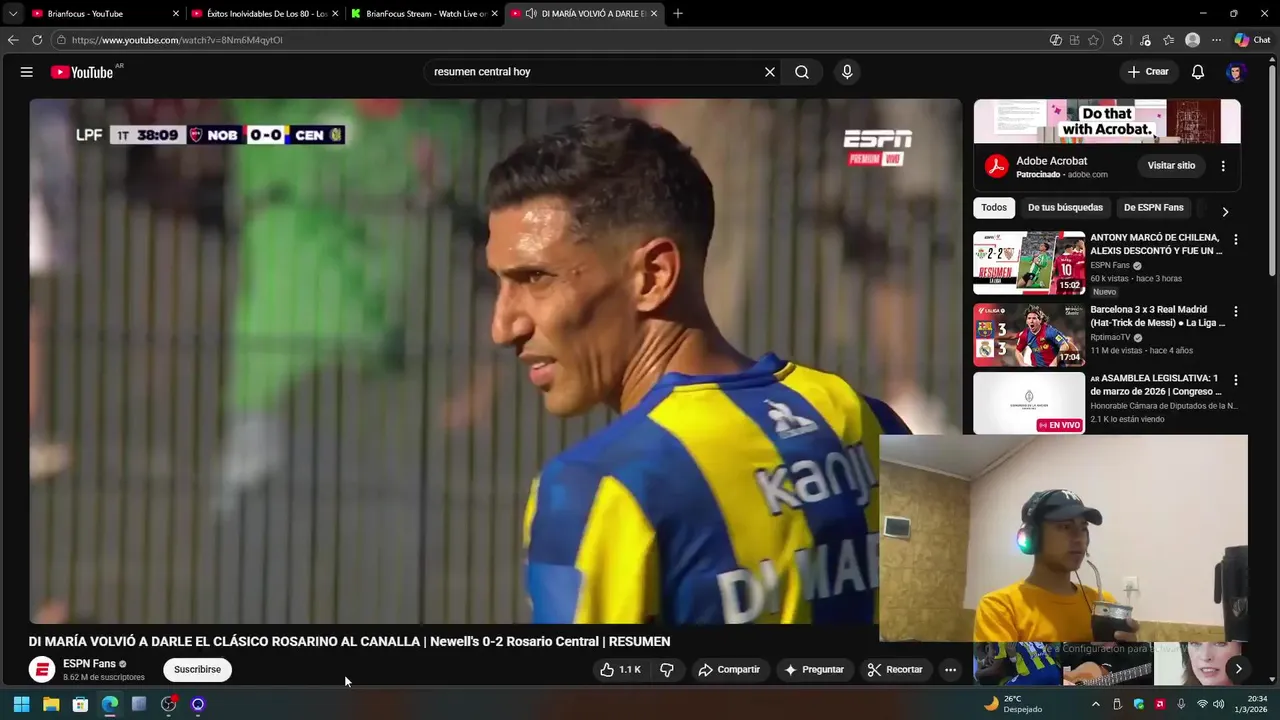Open the weather widget showing 26°C

point(1012,704)
